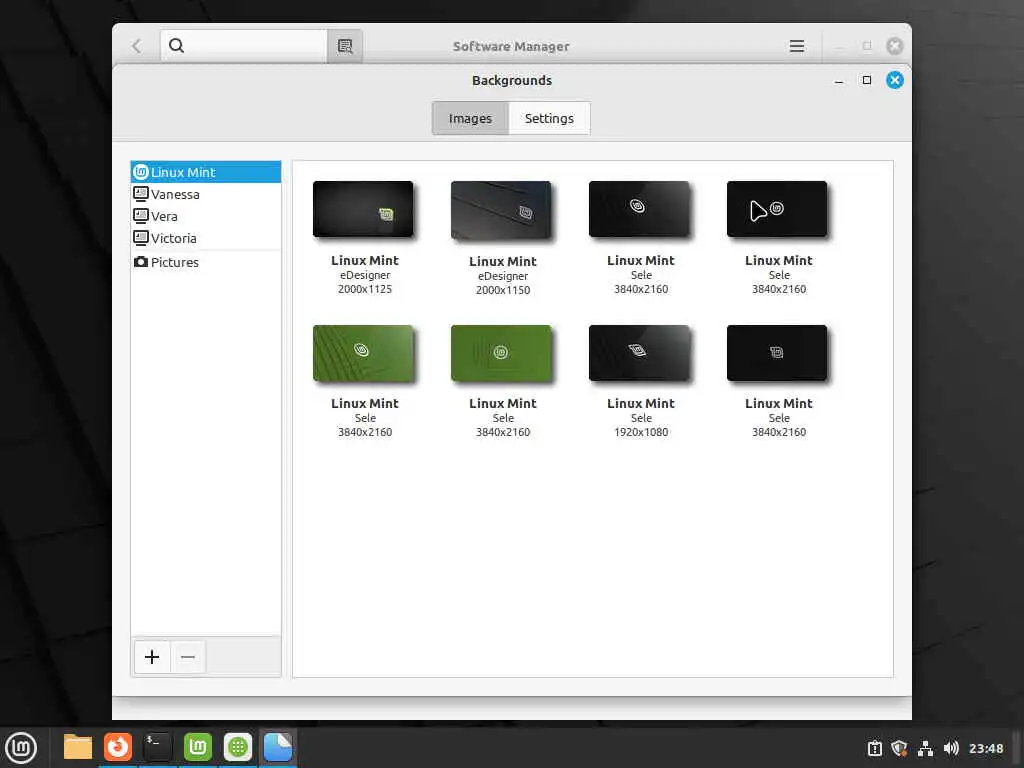Switch to the Settings tab
Screen dimensions: 1024x768
(549, 118)
